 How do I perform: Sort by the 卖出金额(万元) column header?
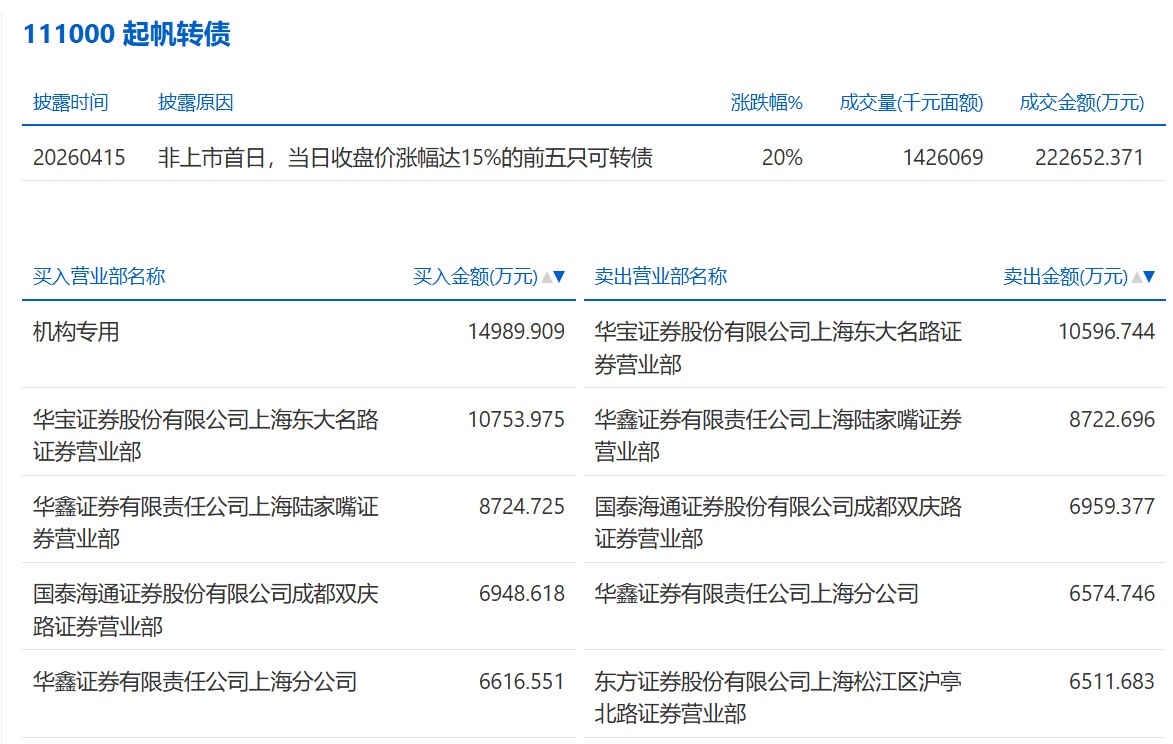click(1065, 277)
